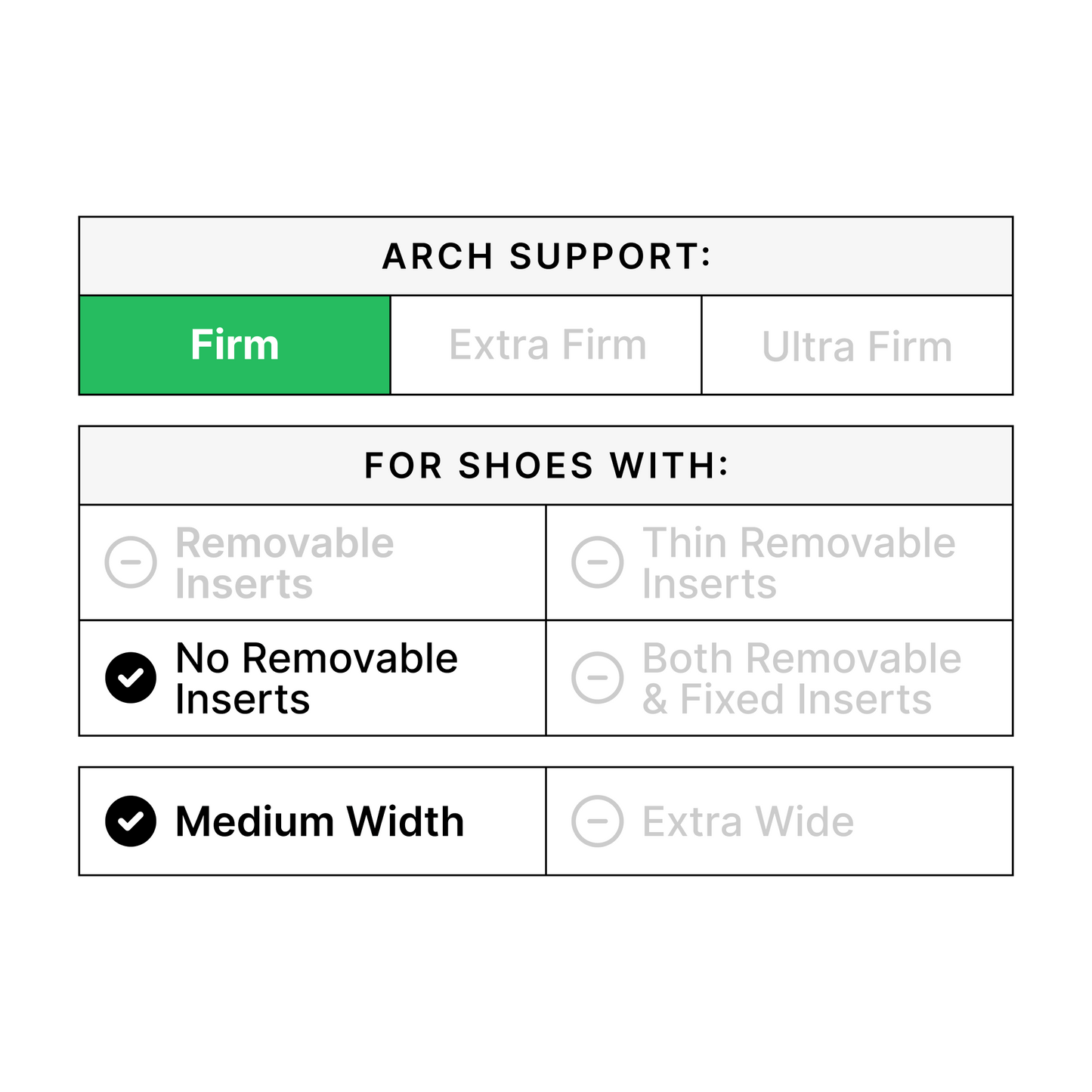The height and width of the screenshot is (1092, 1092).
Task: Click the word WITH in the second header
Action: [669, 466]
